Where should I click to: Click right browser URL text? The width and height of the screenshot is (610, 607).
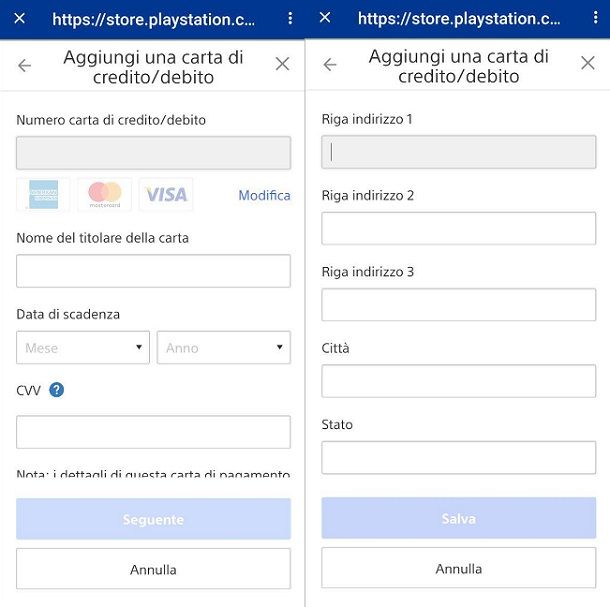pos(459,19)
